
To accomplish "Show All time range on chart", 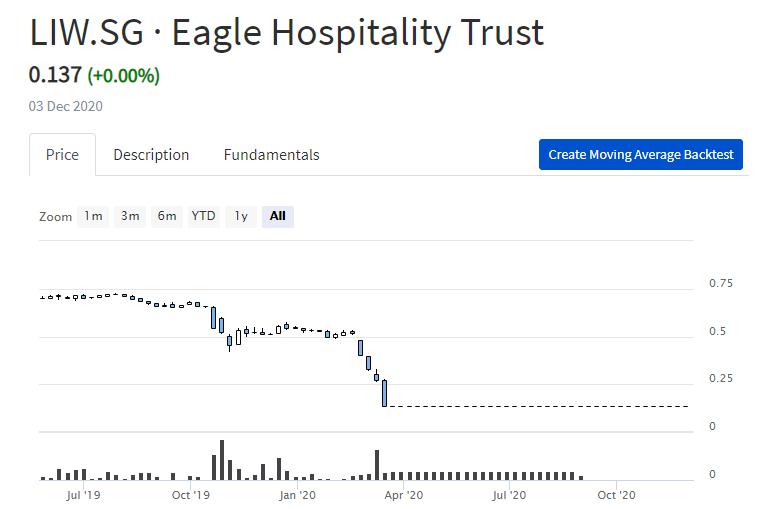I will [x=278, y=216].
